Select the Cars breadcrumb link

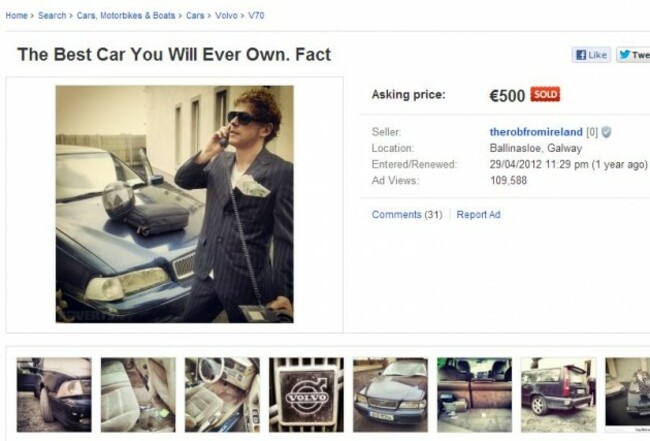(x=195, y=15)
